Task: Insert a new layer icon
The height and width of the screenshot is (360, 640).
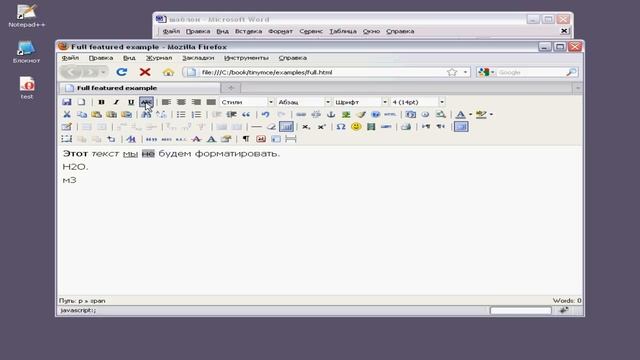Action: tap(67, 139)
